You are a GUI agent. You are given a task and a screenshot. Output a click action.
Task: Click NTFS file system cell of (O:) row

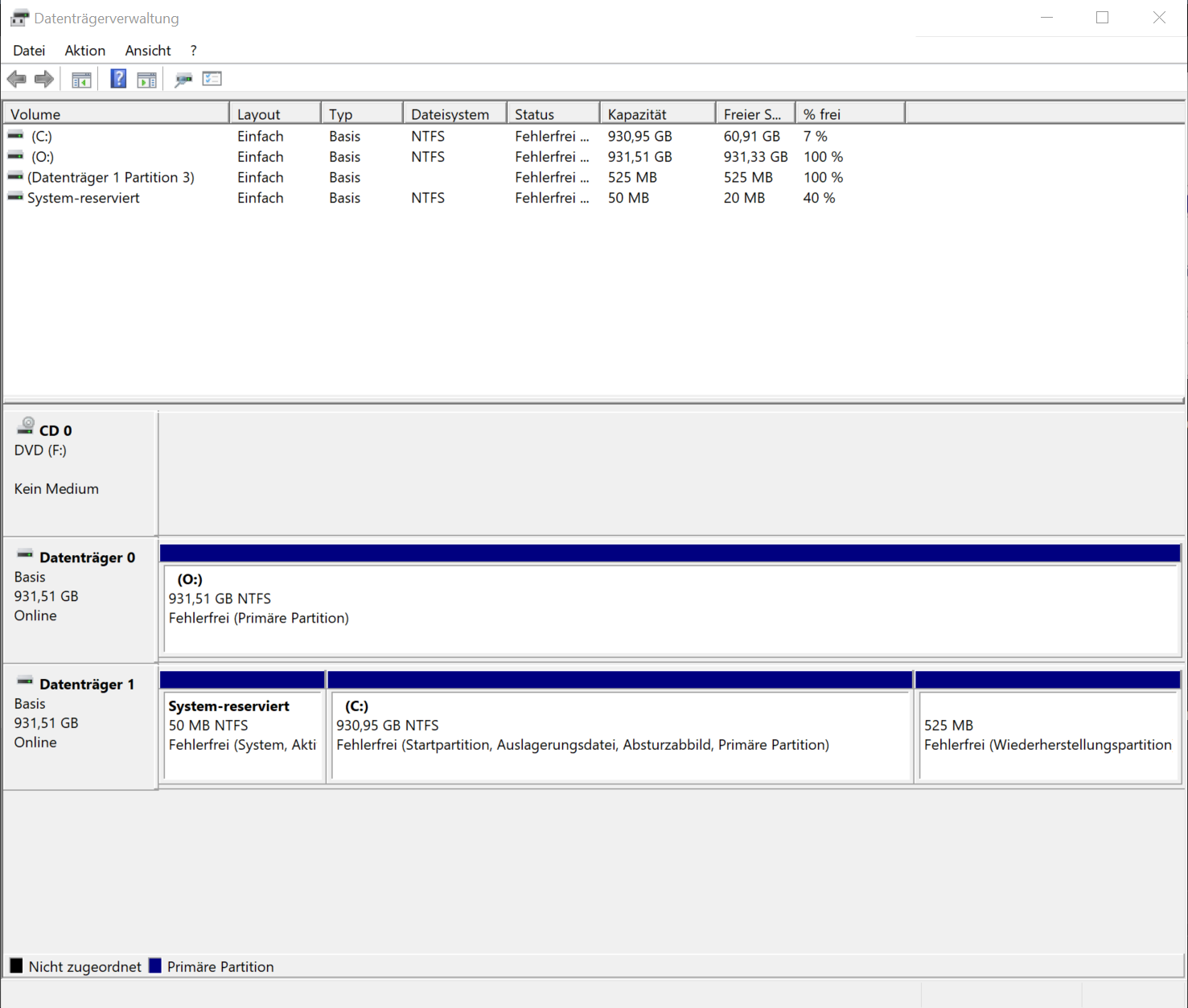pyautogui.click(x=428, y=157)
